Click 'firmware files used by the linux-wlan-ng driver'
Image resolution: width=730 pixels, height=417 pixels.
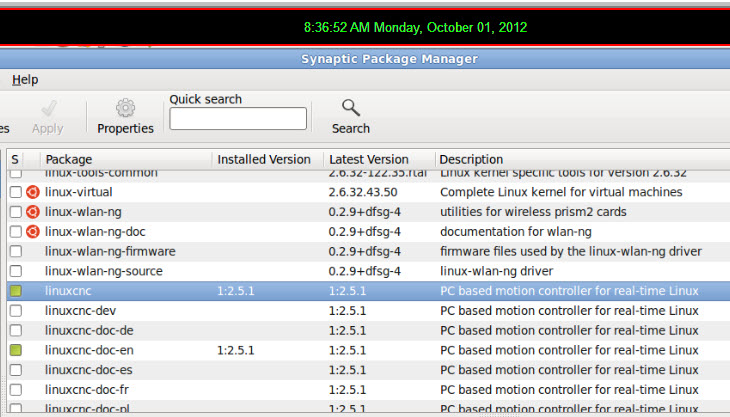click(x=571, y=251)
